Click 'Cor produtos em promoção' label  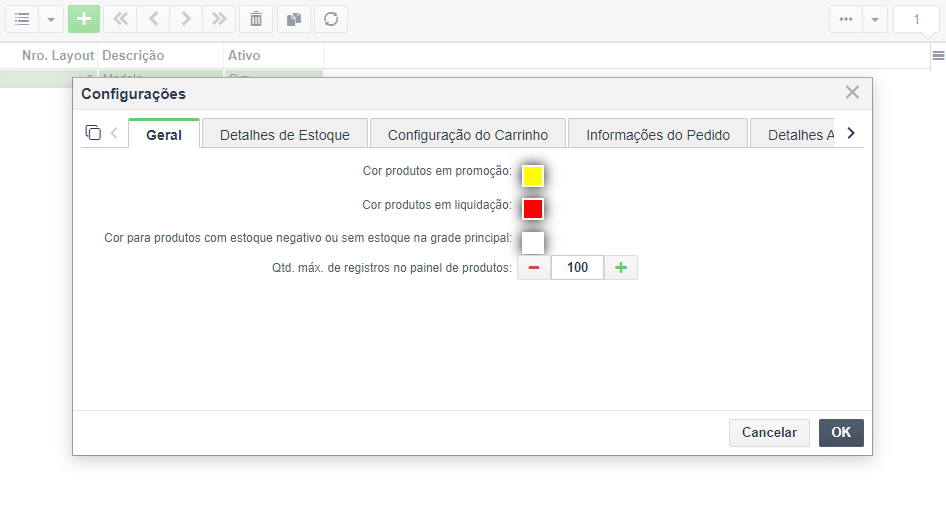point(437,171)
